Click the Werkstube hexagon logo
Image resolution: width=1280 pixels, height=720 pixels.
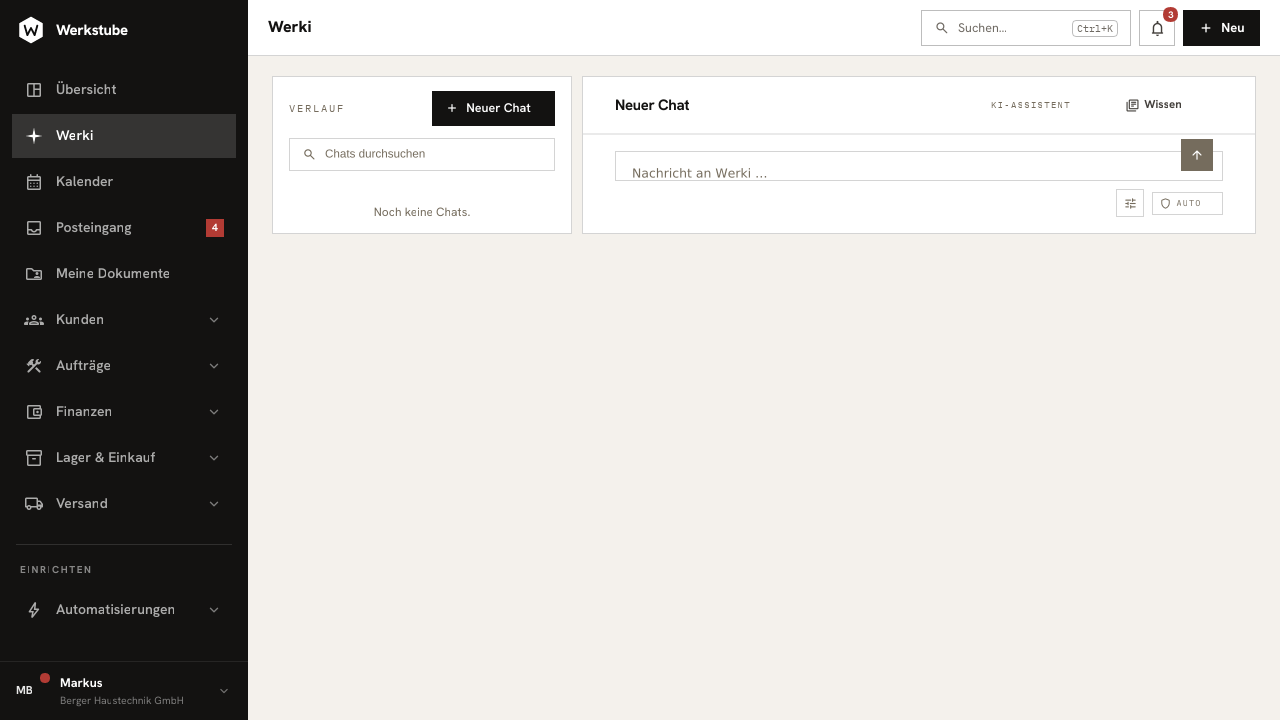click(x=31, y=30)
